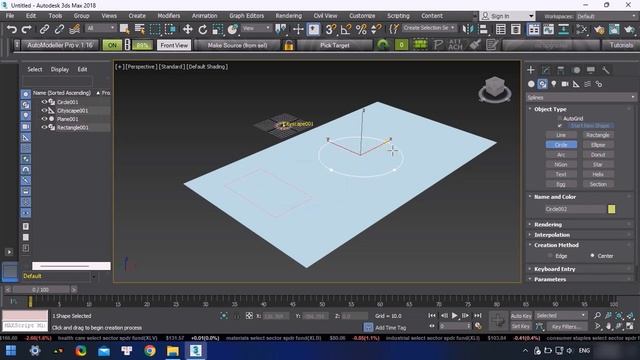Open the Select by Name tool
Viewport: 640px width, 360px height.
[140, 29]
